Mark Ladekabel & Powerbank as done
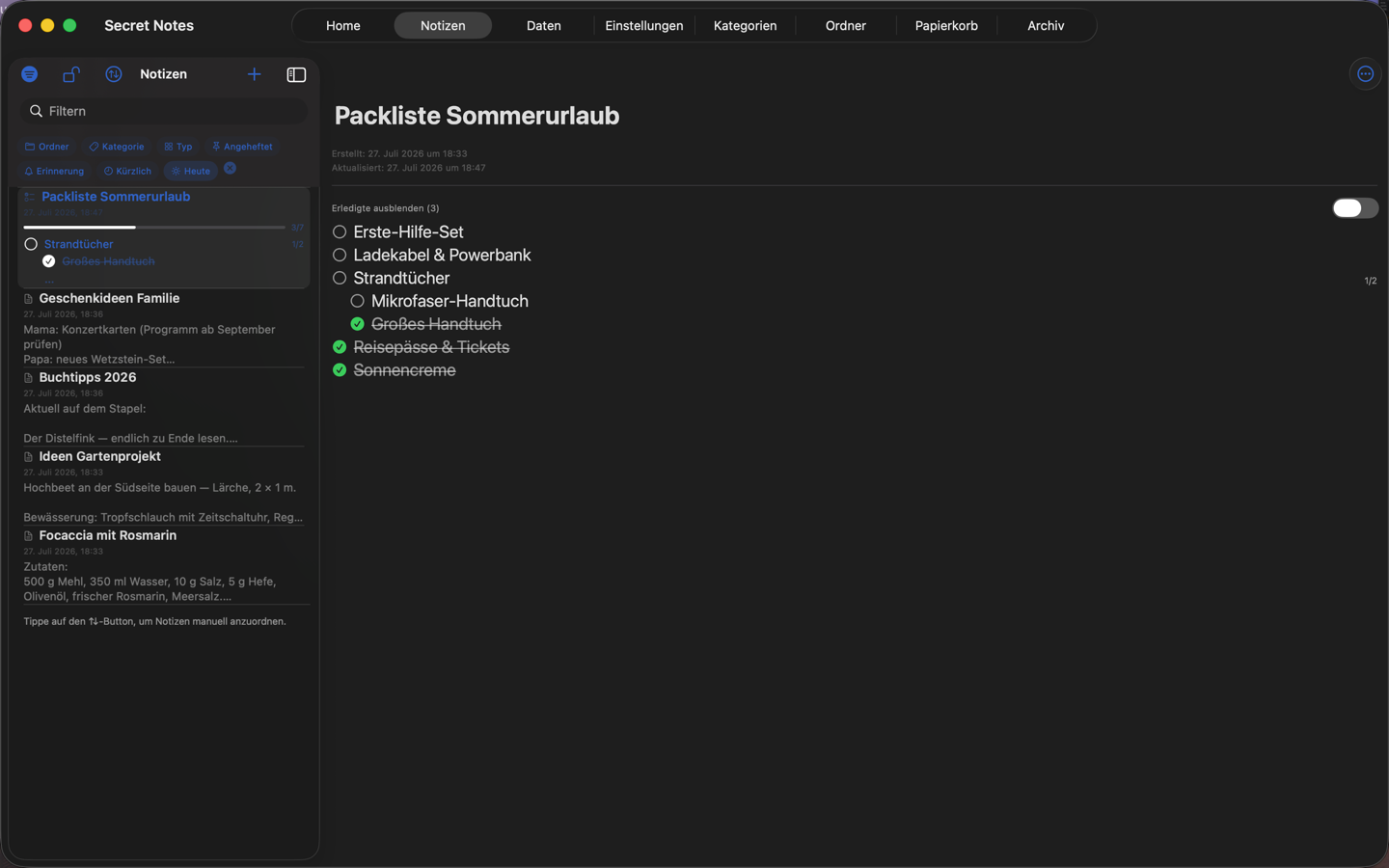This screenshot has width=1389, height=868. [340, 256]
